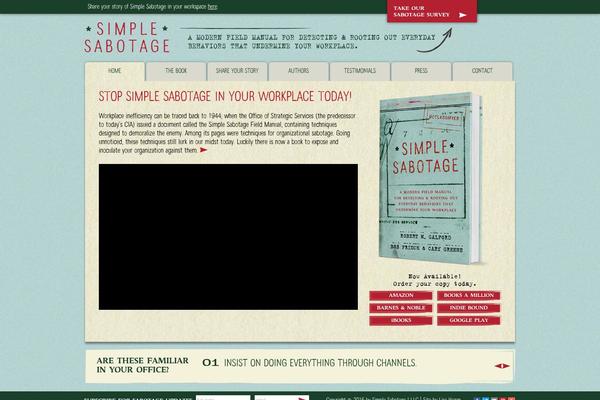Get the book on Google Play
Image resolution: width=600 pixels, height=400 pixels.
click(x=469, y=320)
